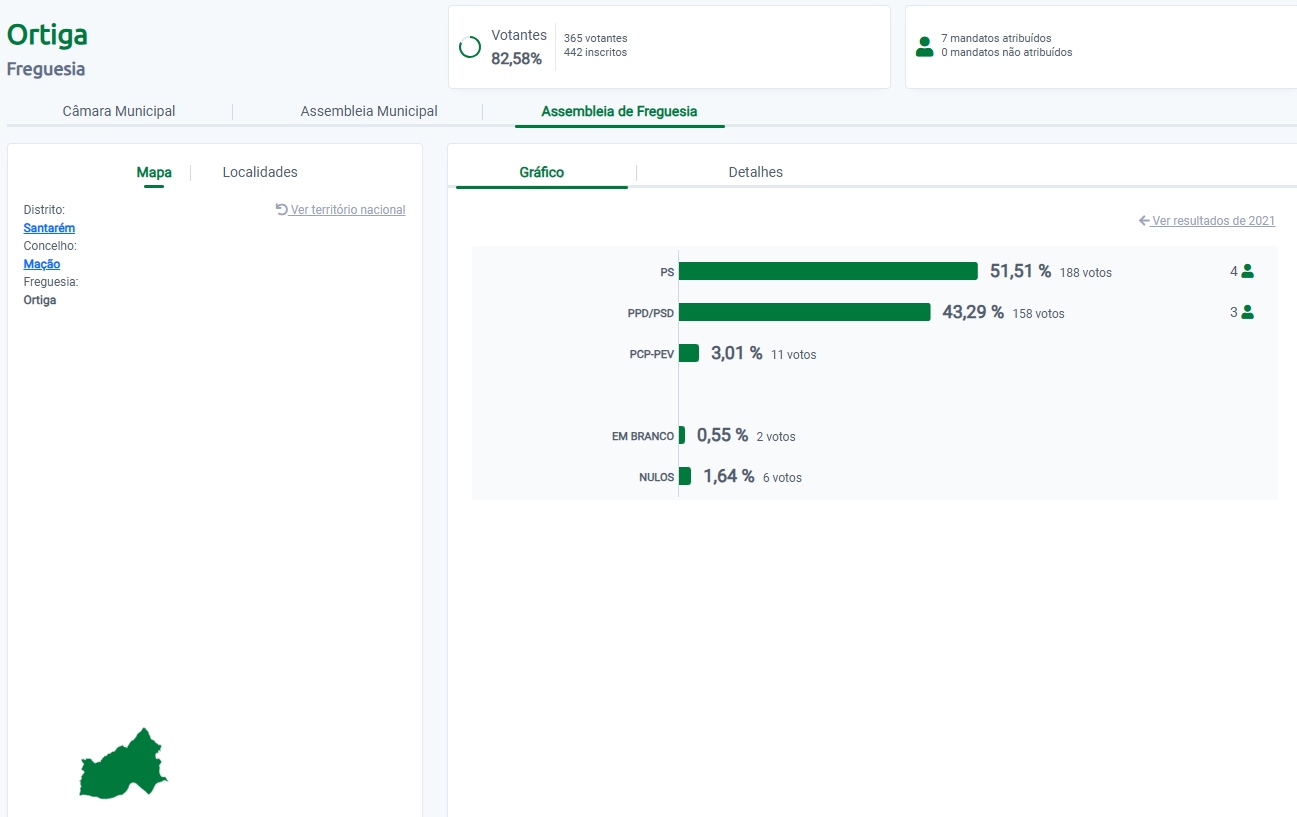Screen dimensions: 1297x817
Task: Click the voter turnout circular progress icon
Action: (469, 47)
